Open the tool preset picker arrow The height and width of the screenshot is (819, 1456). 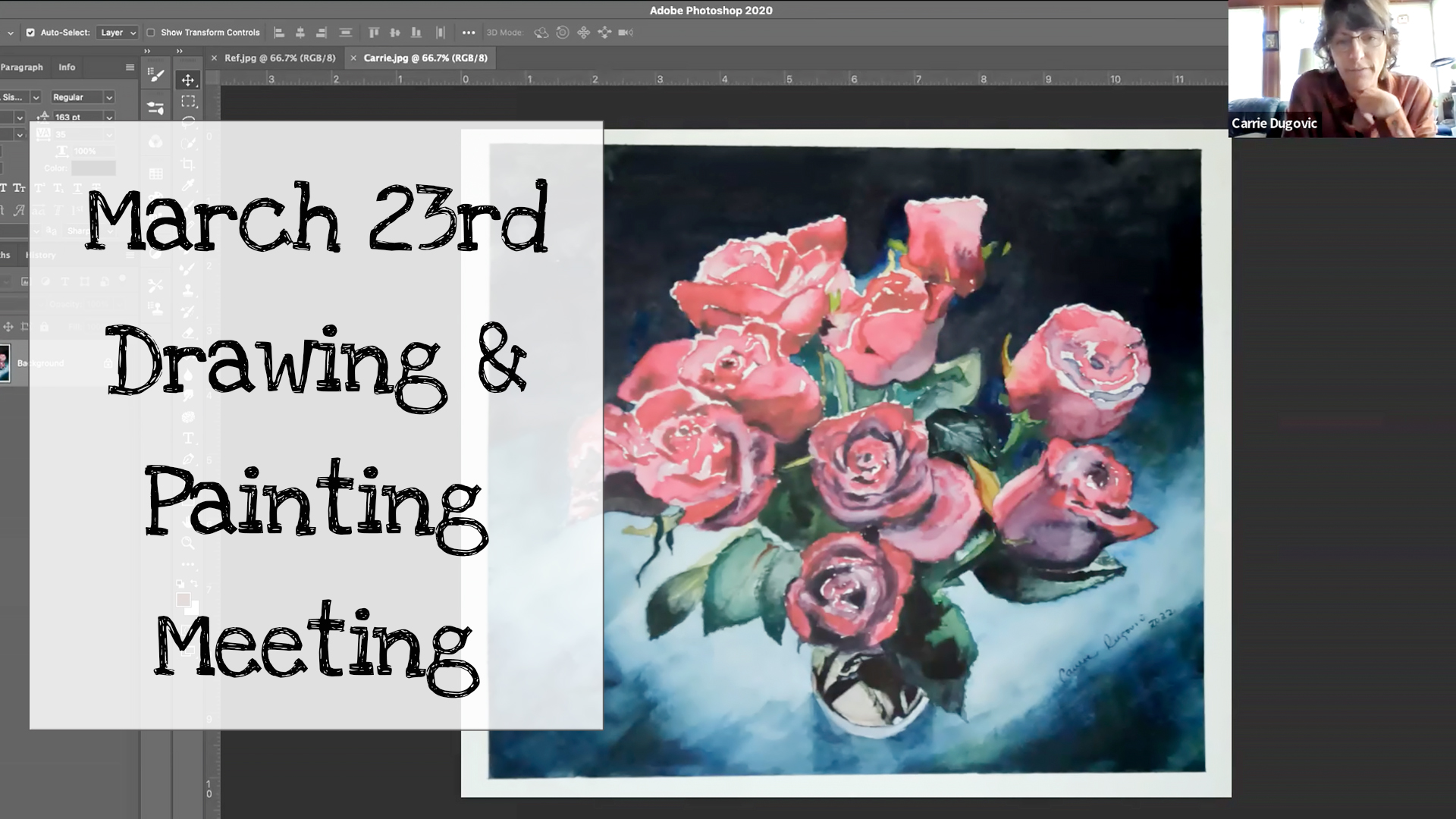[x=11, y=33]
